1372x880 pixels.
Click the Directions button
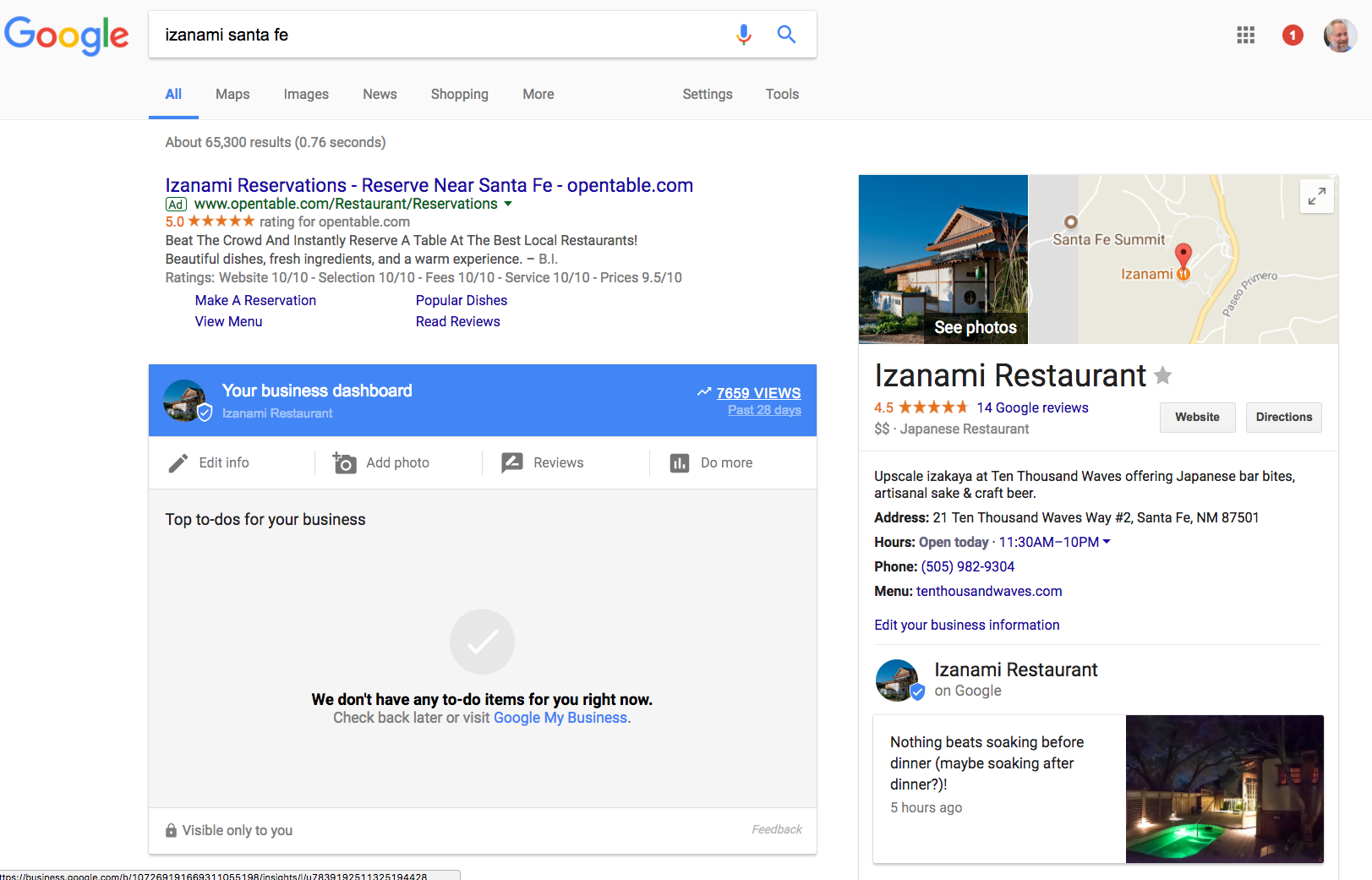coord(1284,418)
